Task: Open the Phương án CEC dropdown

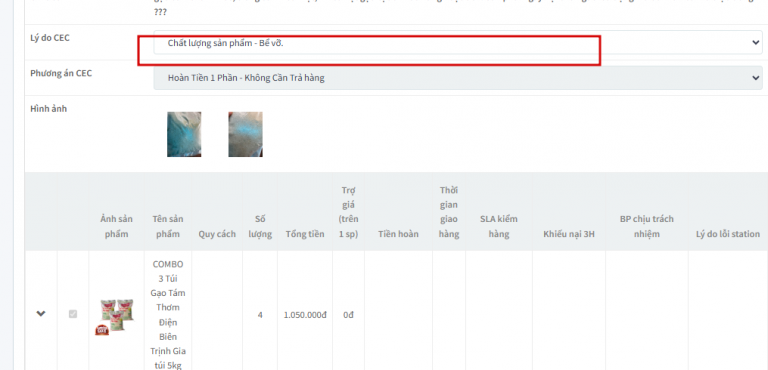Action: click(x=457, y=78)
